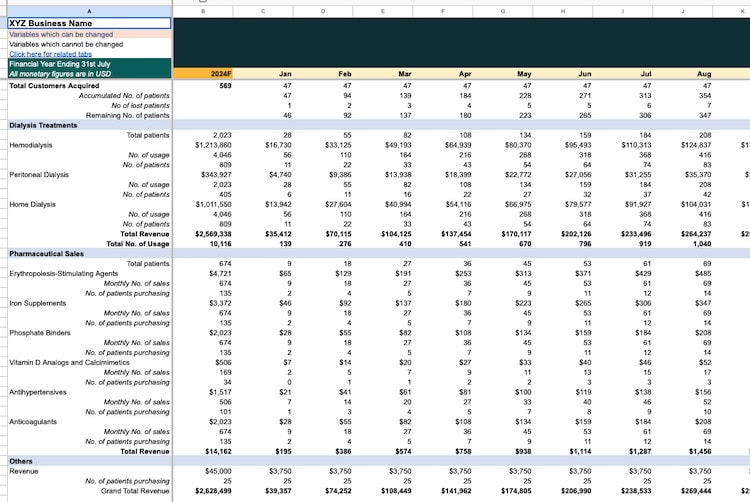Image resolution: width=750 pixels, height=502 pixels.
Task: Click Jun pharmaceutical Total Revenue $1,114
Action: pyautogui.click(x=580, y=451)
